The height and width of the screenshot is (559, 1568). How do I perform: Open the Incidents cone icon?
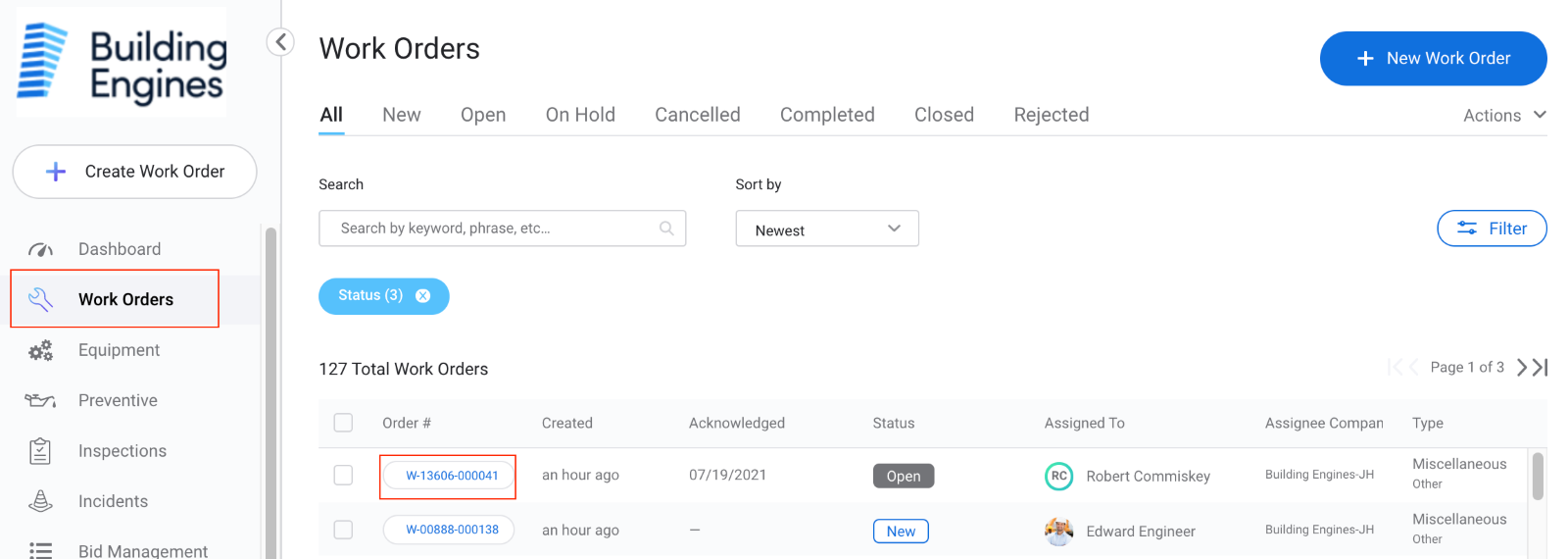[40, 501]
